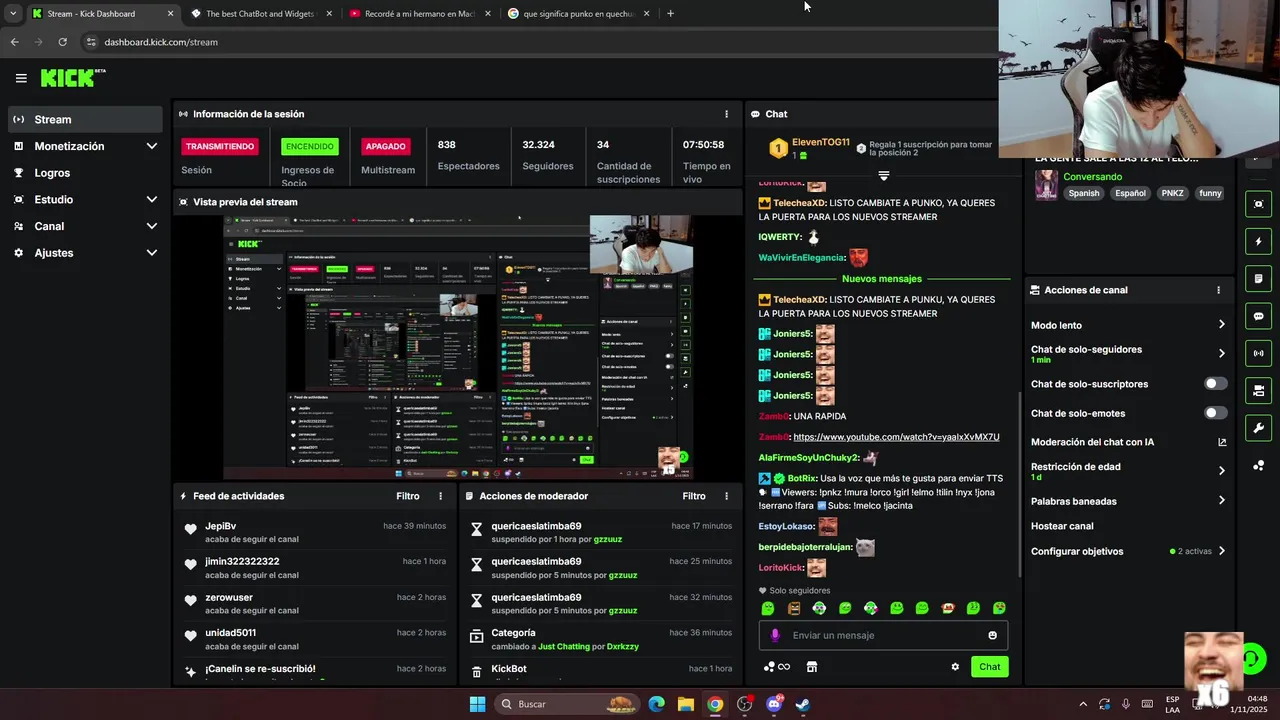1280x720 pixels.
Task: Click the Spanish tag chip
Action: pyautogui.click(x=1083, y=193)
